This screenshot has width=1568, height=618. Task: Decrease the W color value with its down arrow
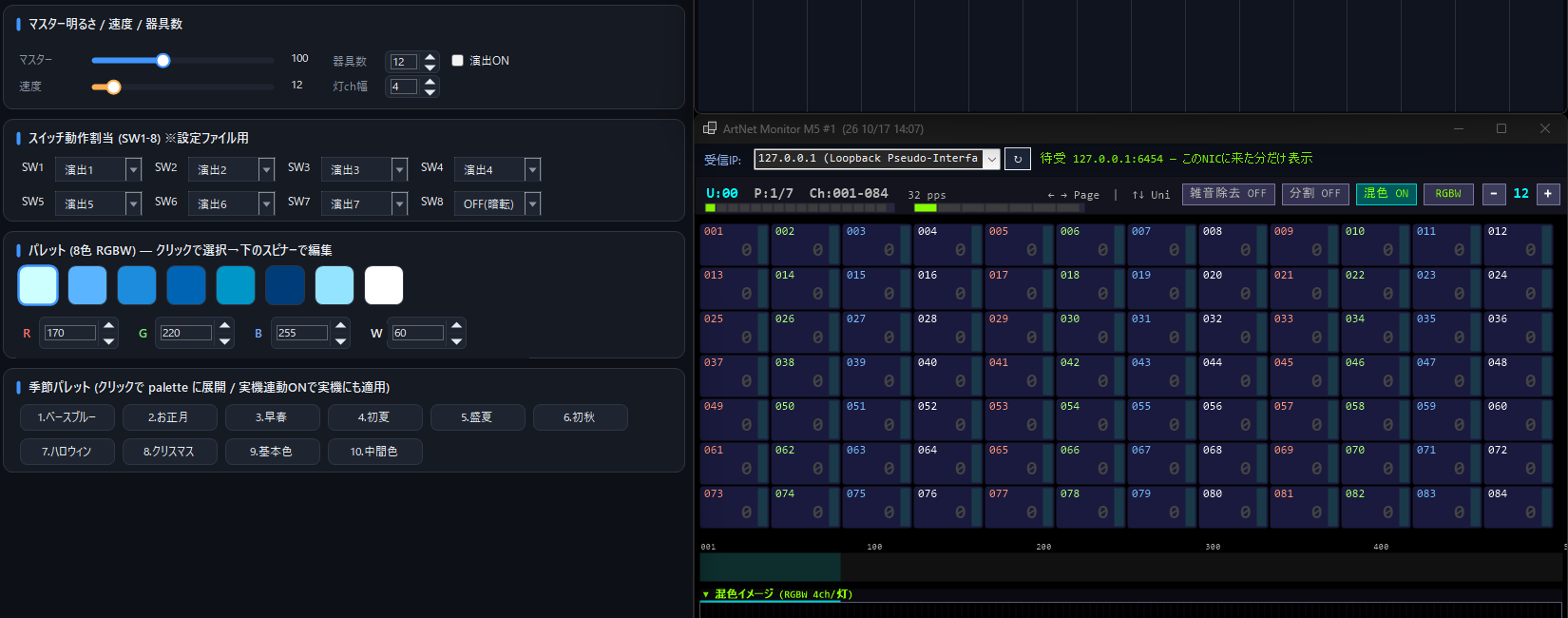[x=456, y=339]
